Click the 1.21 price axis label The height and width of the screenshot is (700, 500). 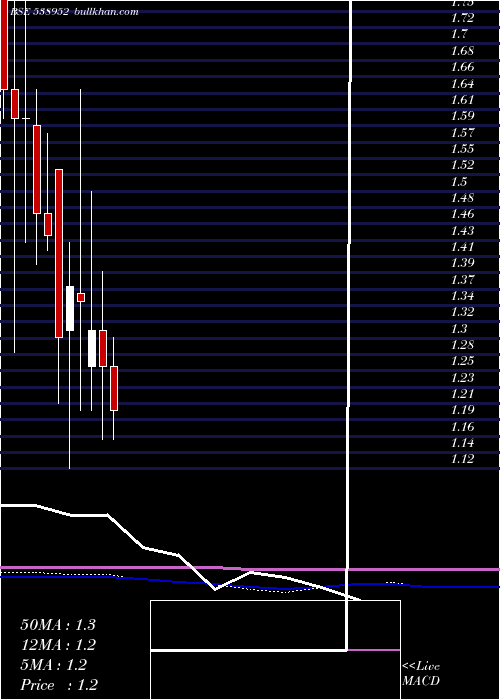tap(462, 394)
